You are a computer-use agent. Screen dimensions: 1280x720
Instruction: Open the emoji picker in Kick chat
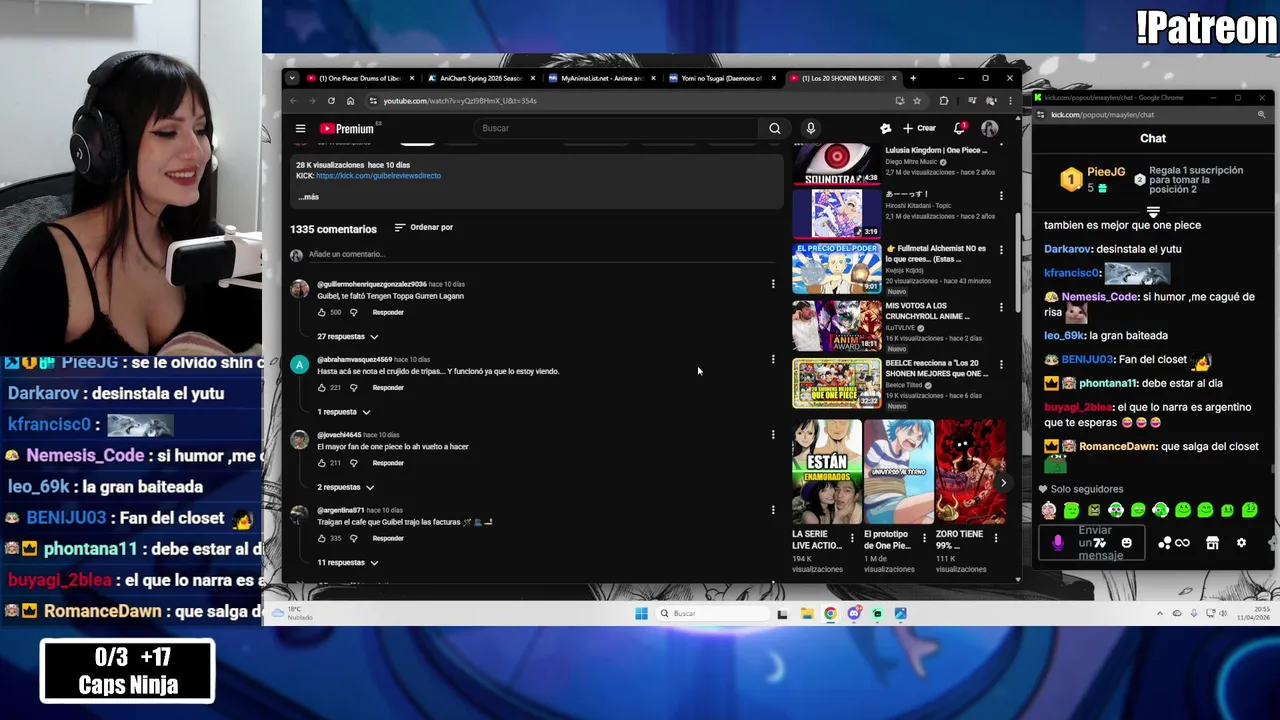[x=1126, y=543]
